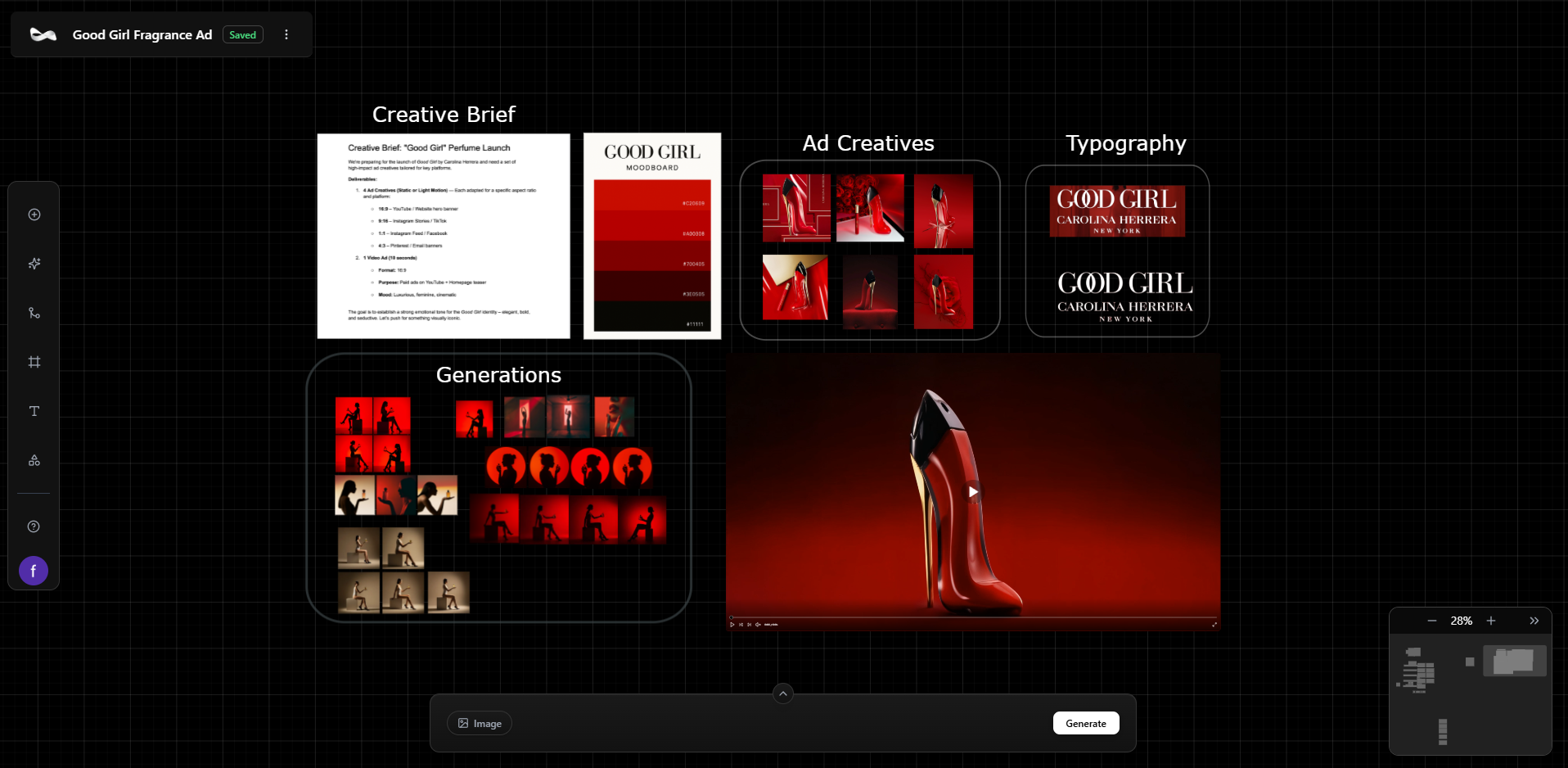Select the Generations heading
This screenshot has height=768, width=1568.
(498, 375)
